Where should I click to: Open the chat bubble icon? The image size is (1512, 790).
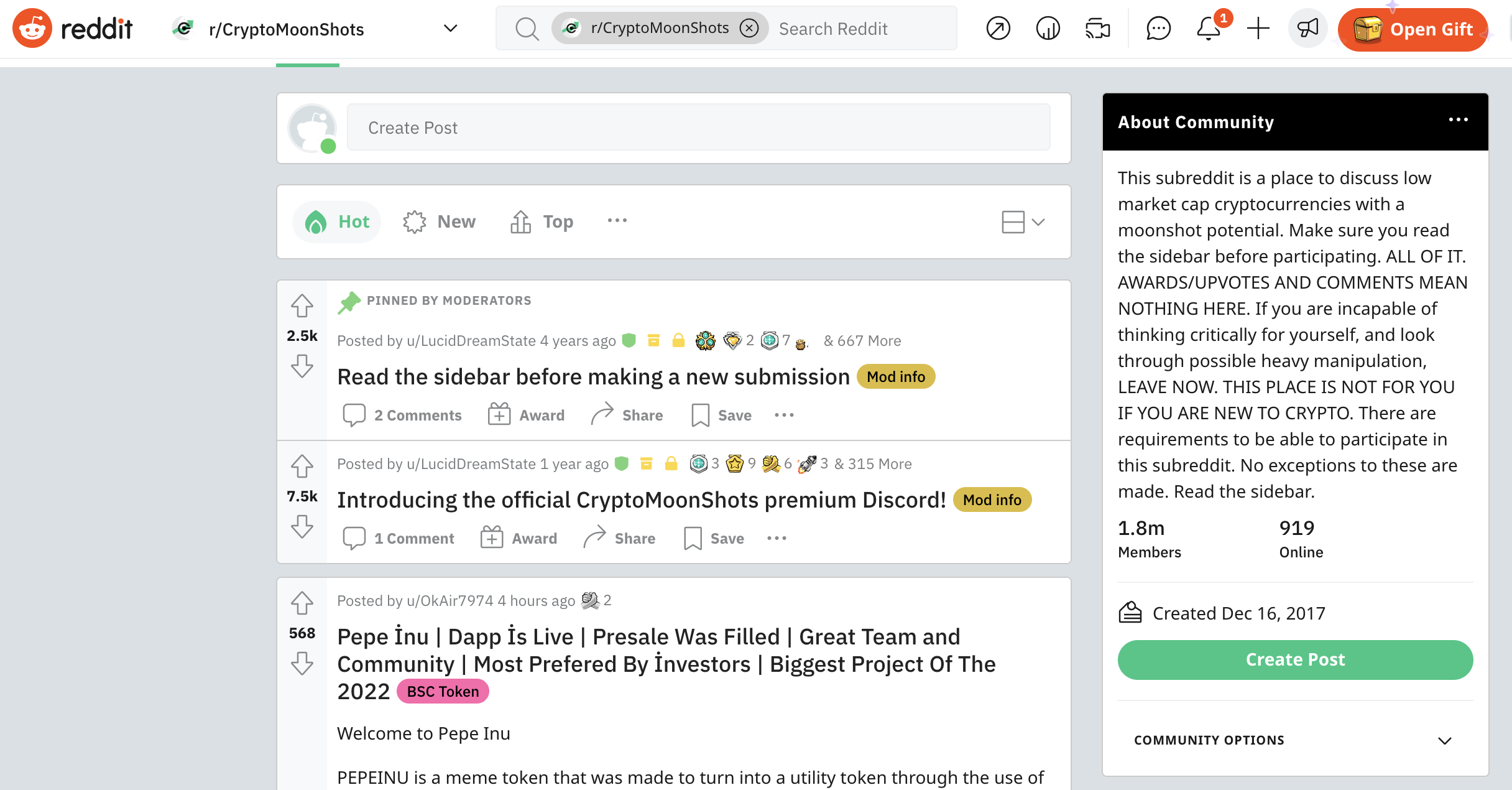coord(1159,29)
